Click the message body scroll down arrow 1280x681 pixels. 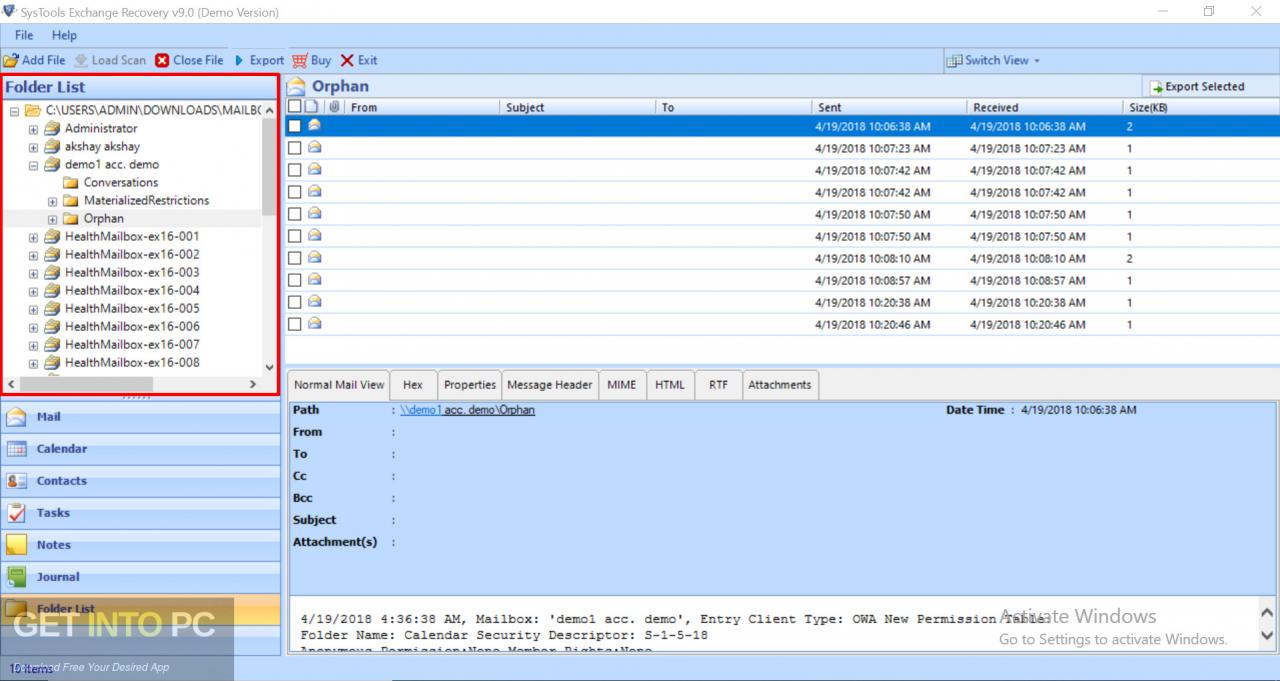pyautogui.click(x=1268, y=635)
